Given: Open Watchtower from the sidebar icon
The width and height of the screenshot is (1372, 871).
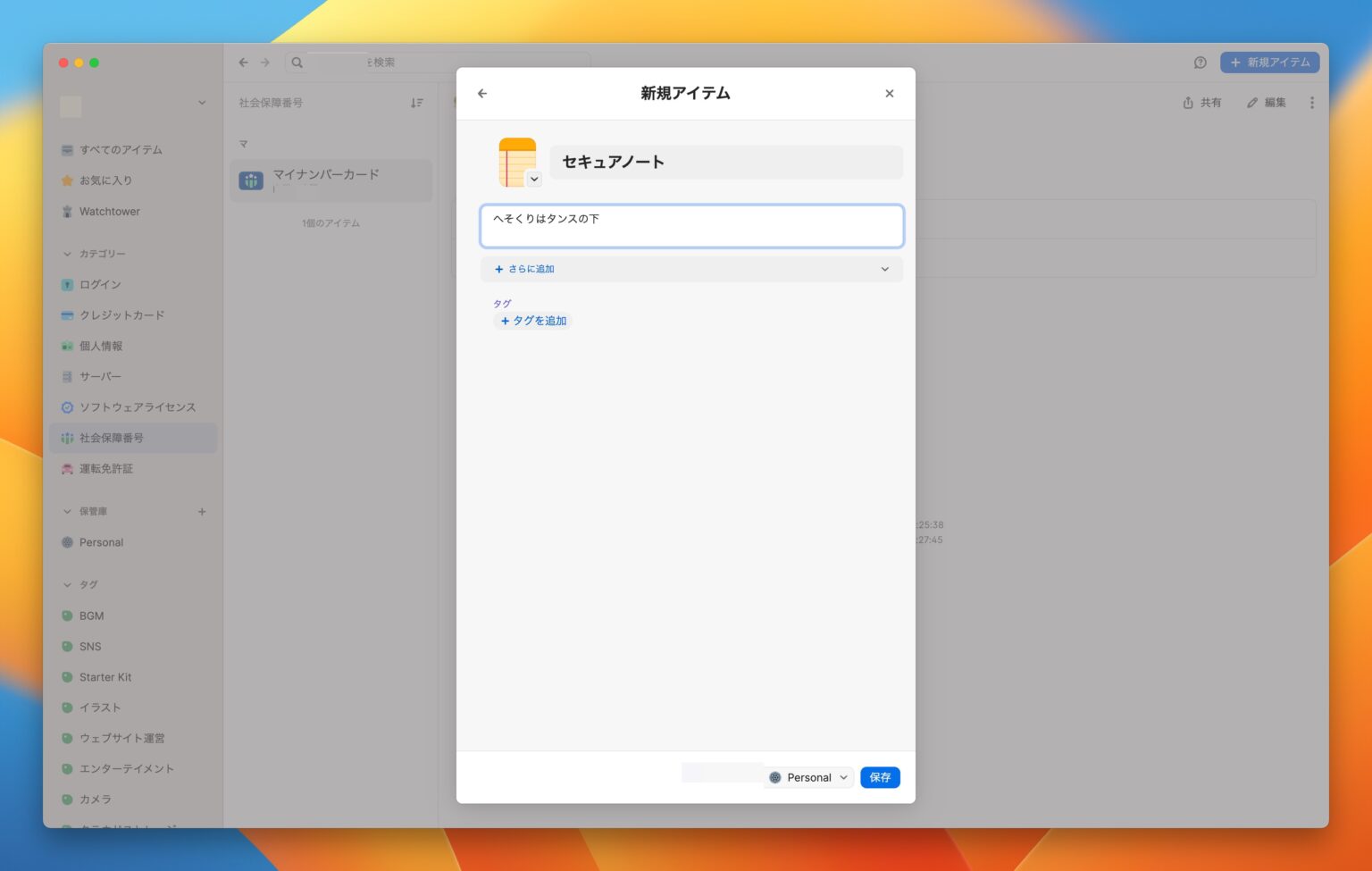Looking at the screenshot, I should click(x=67, y=212).
